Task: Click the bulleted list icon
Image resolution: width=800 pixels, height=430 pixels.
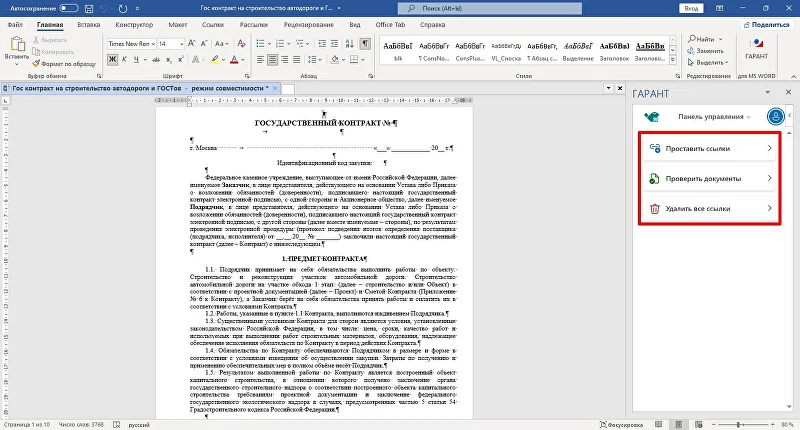Action: [258, 44]
